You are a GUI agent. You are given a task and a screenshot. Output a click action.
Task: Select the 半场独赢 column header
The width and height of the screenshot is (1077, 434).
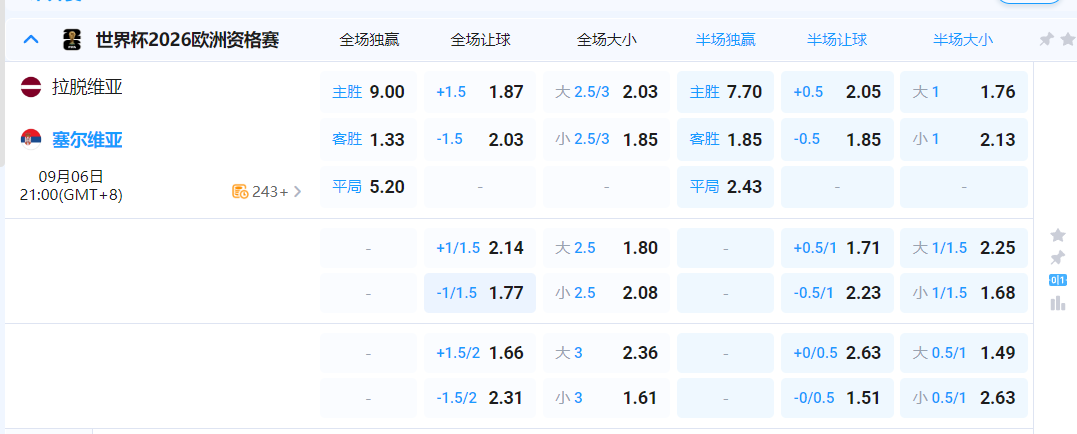(725, 40)
